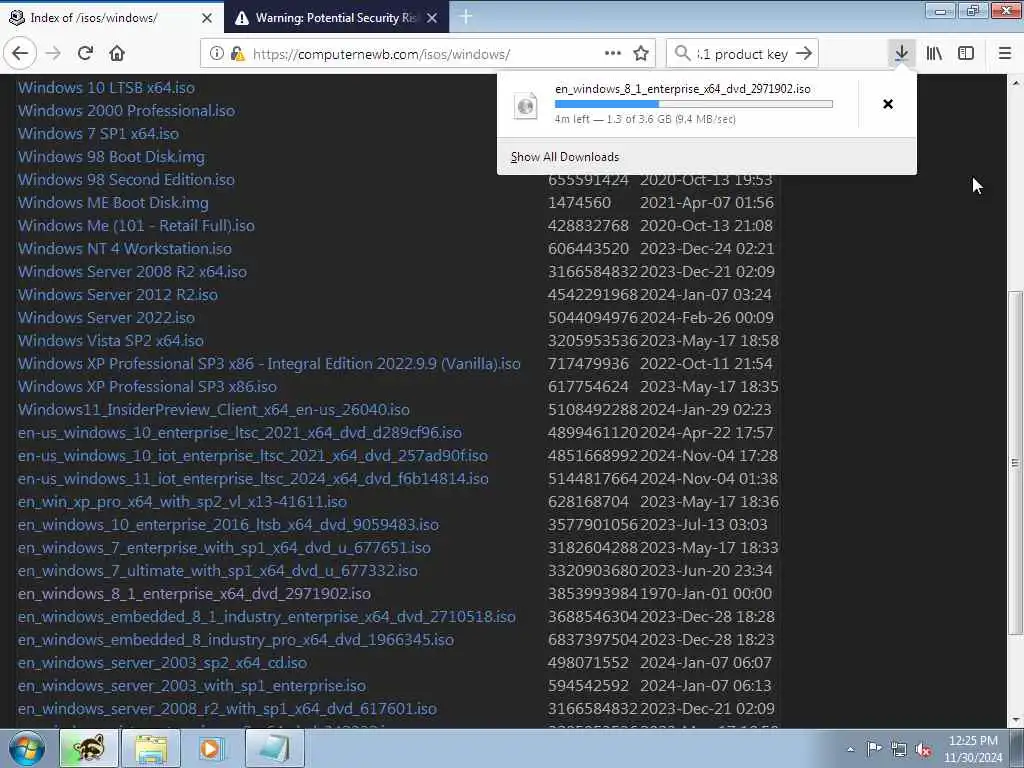Open Windows Me (101 - Retail Full).iso
This screenshot has width=1024, height=768.
[x=136, y=225]
